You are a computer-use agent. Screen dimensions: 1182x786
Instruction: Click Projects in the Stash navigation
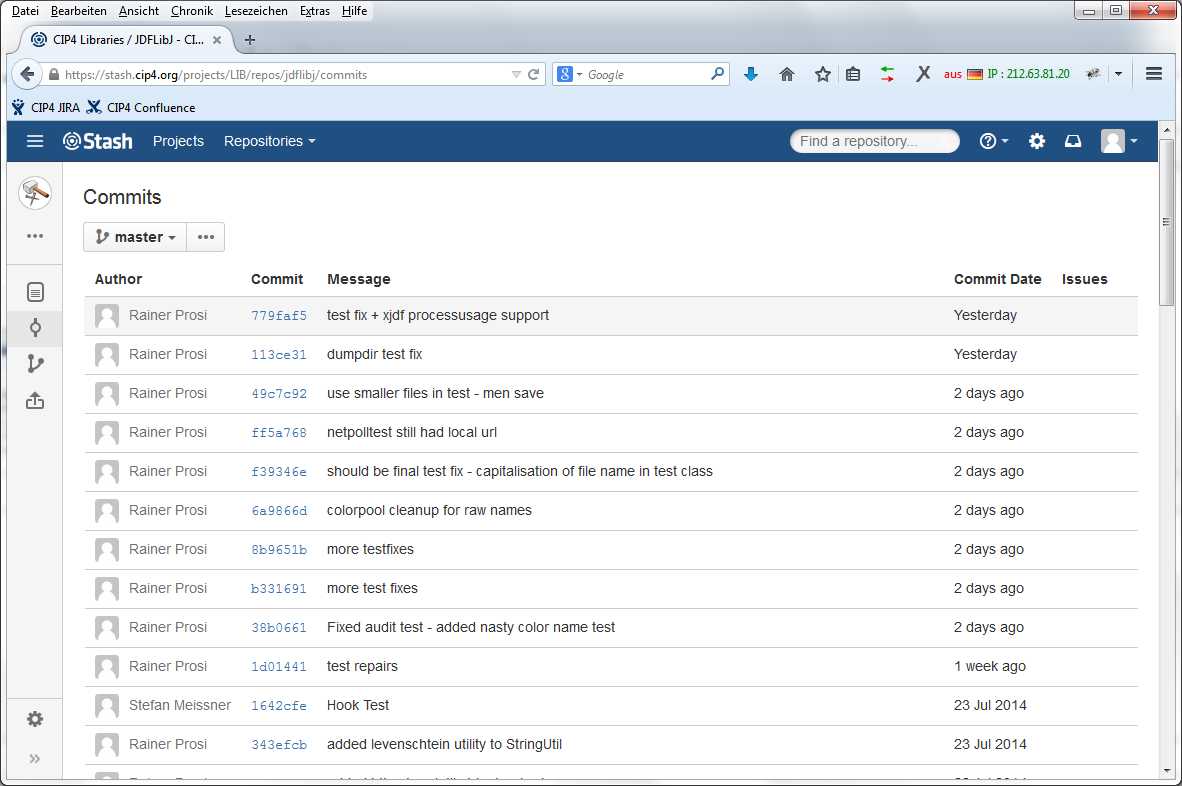(178, 141)
